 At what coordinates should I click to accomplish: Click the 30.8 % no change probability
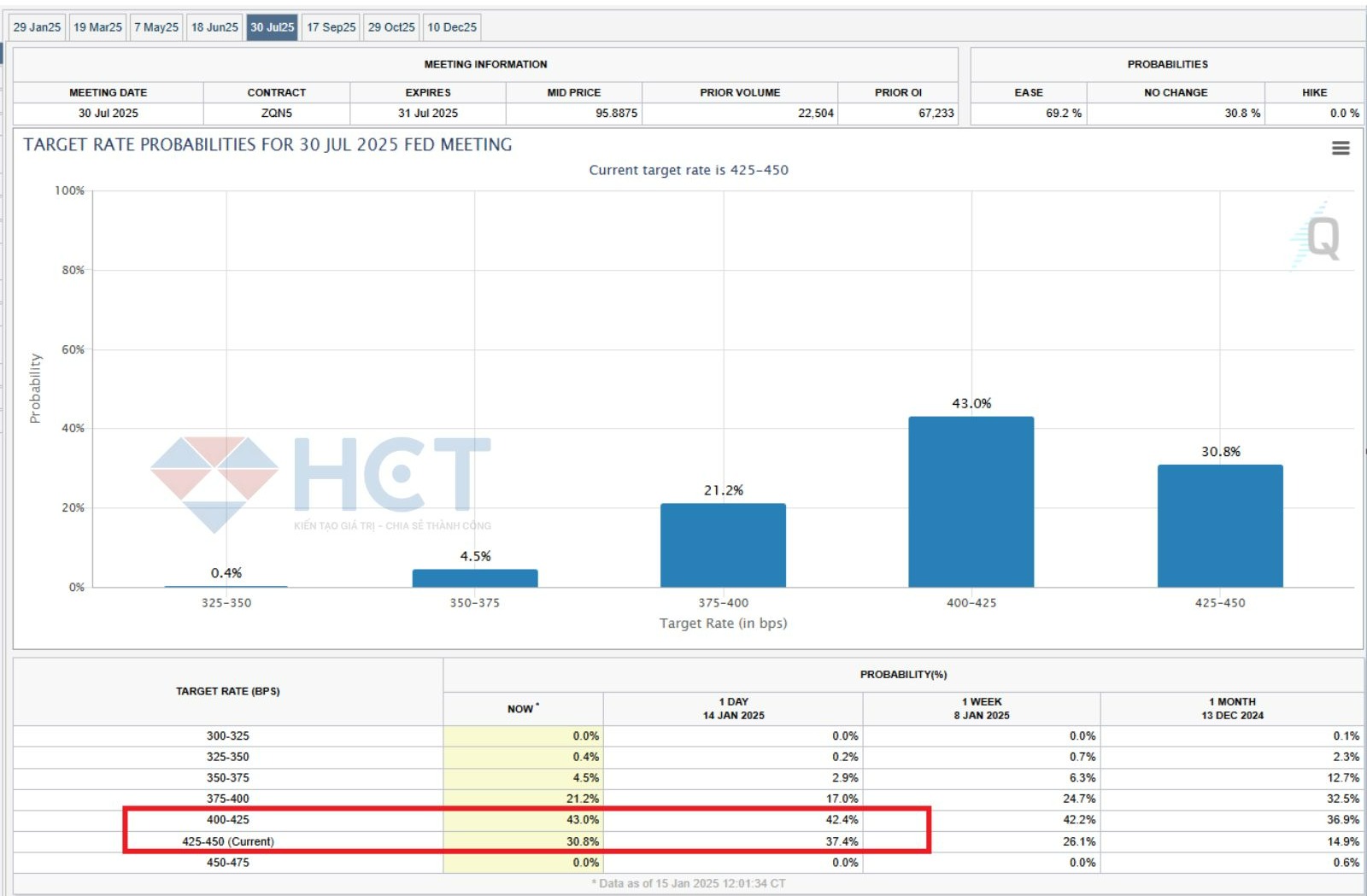[x=1242, y=113]
